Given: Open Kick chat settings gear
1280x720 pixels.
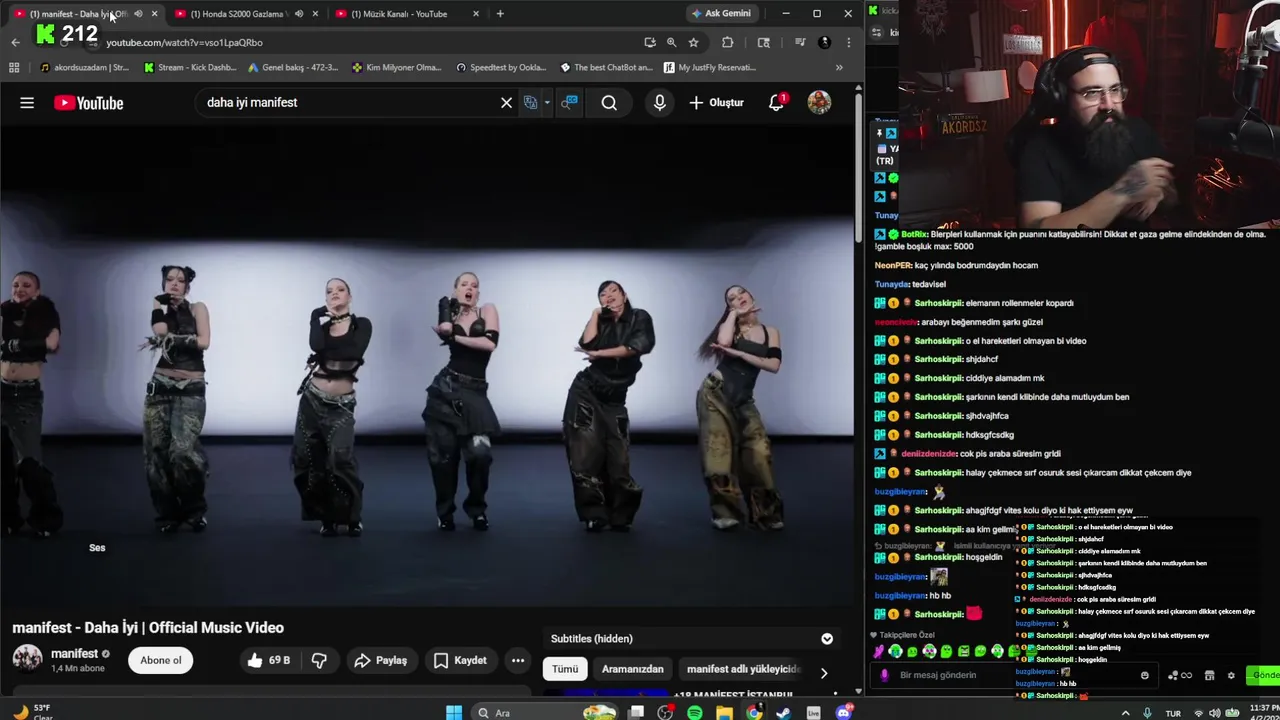Looking at the screenshot, I should click(1231, 675).
